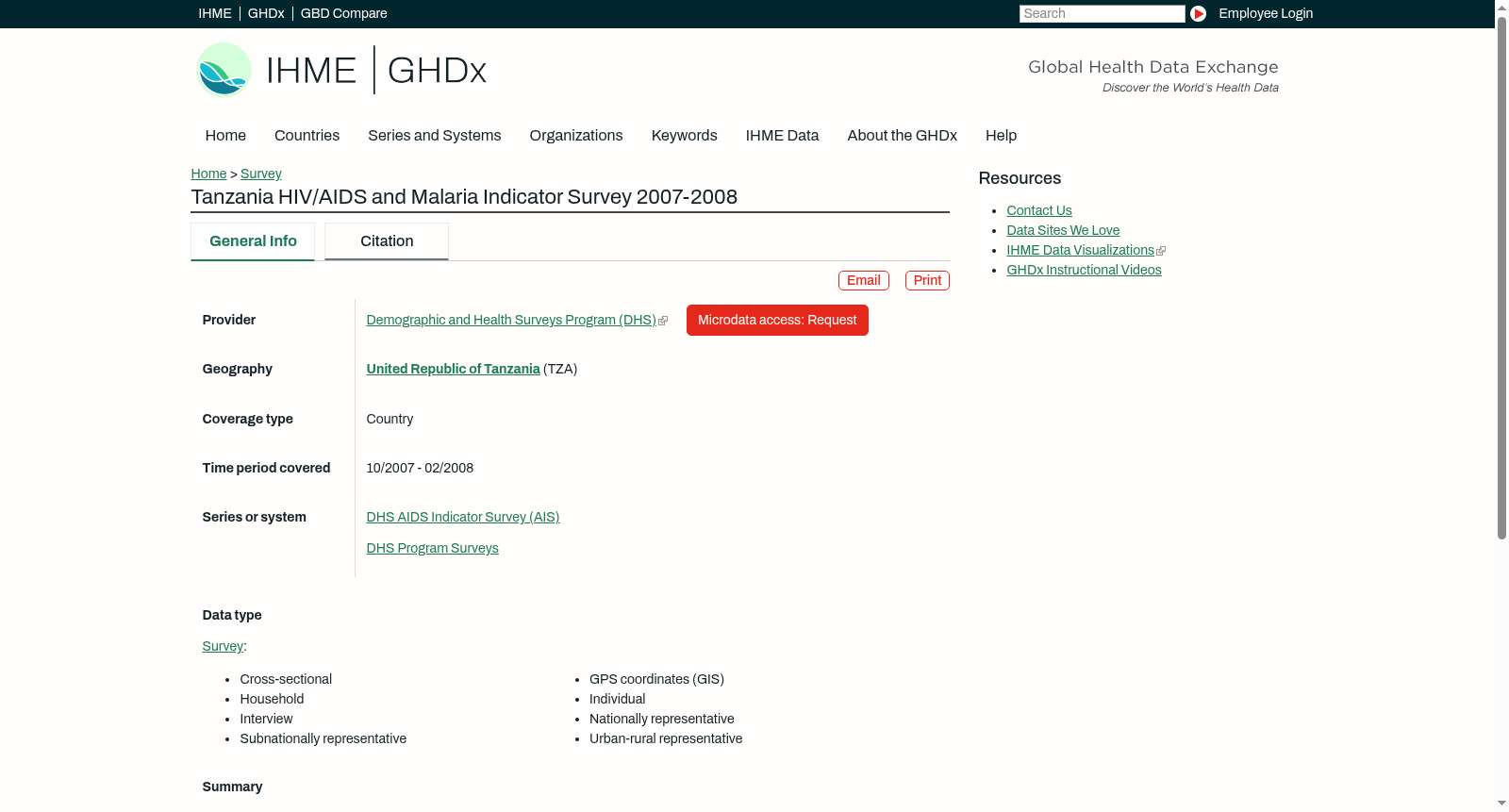Click scrollbar up arrow
Image resolution: width=1509 pixels, height=812 pixels.
(x=1501, y=7)
